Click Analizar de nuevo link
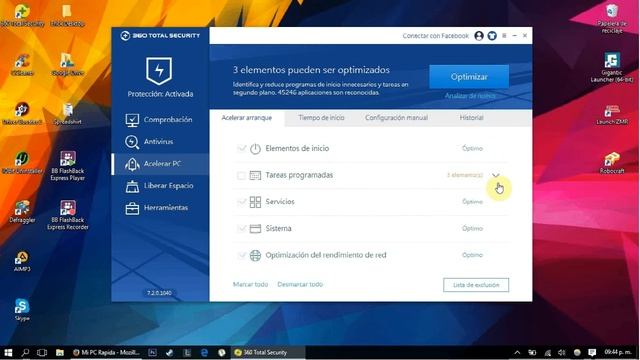This screenshot has height=360, width=640. (x=470, y=96)
